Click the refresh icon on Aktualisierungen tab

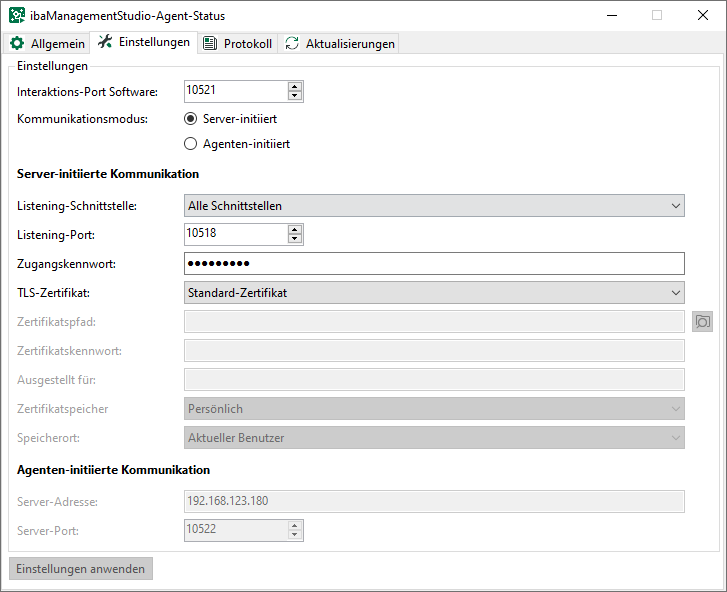pos(292,44)
